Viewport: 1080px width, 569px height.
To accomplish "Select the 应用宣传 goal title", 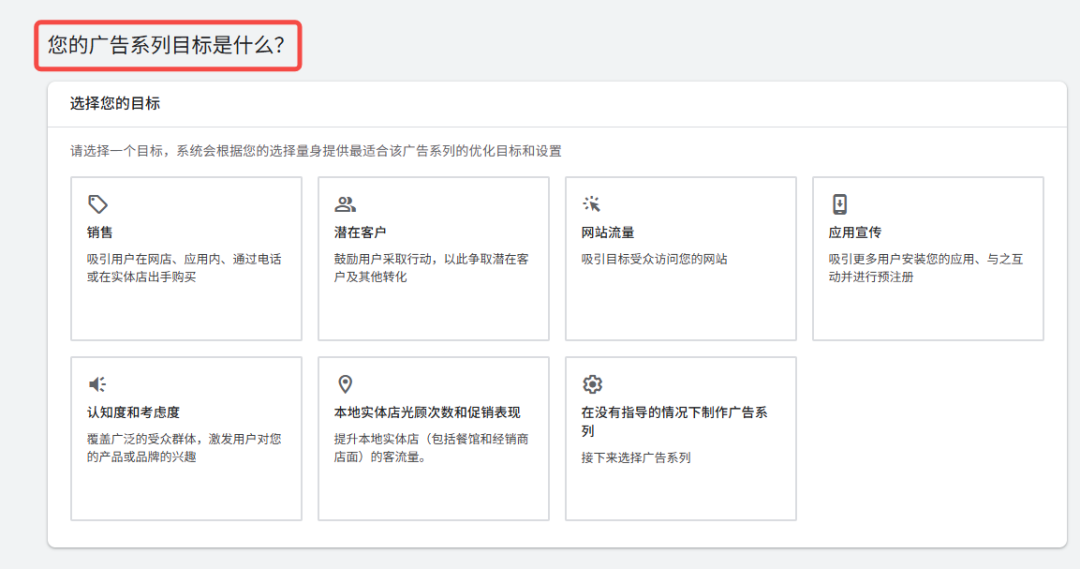I will click(x=855, y=233).
